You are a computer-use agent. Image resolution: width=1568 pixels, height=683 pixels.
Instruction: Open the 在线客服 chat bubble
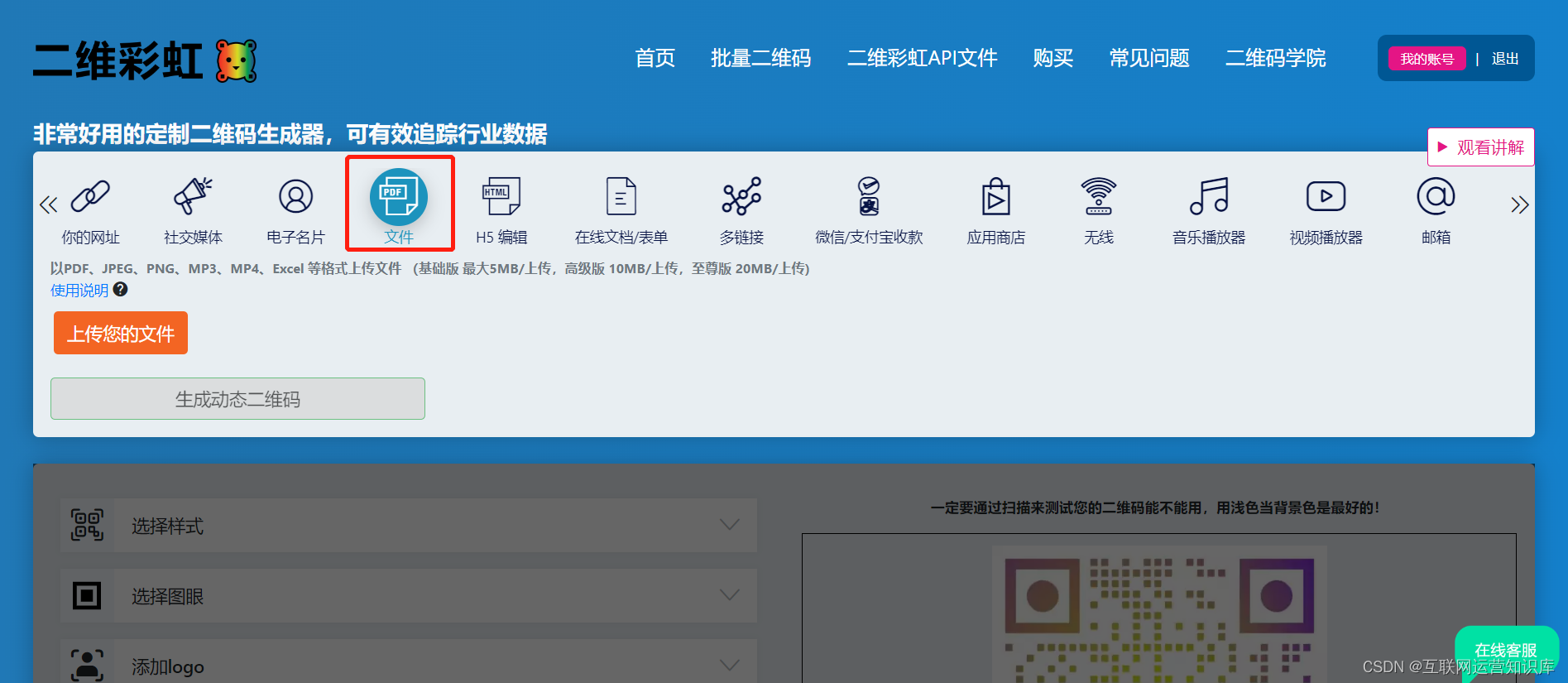1506,650
